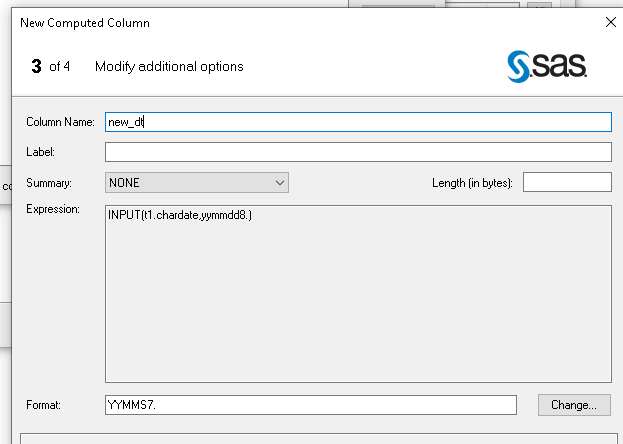Click the INPUT(t1.chardate,yymmdd8.) expression text
The image size is (623, 444).
[x=180, y=215]
